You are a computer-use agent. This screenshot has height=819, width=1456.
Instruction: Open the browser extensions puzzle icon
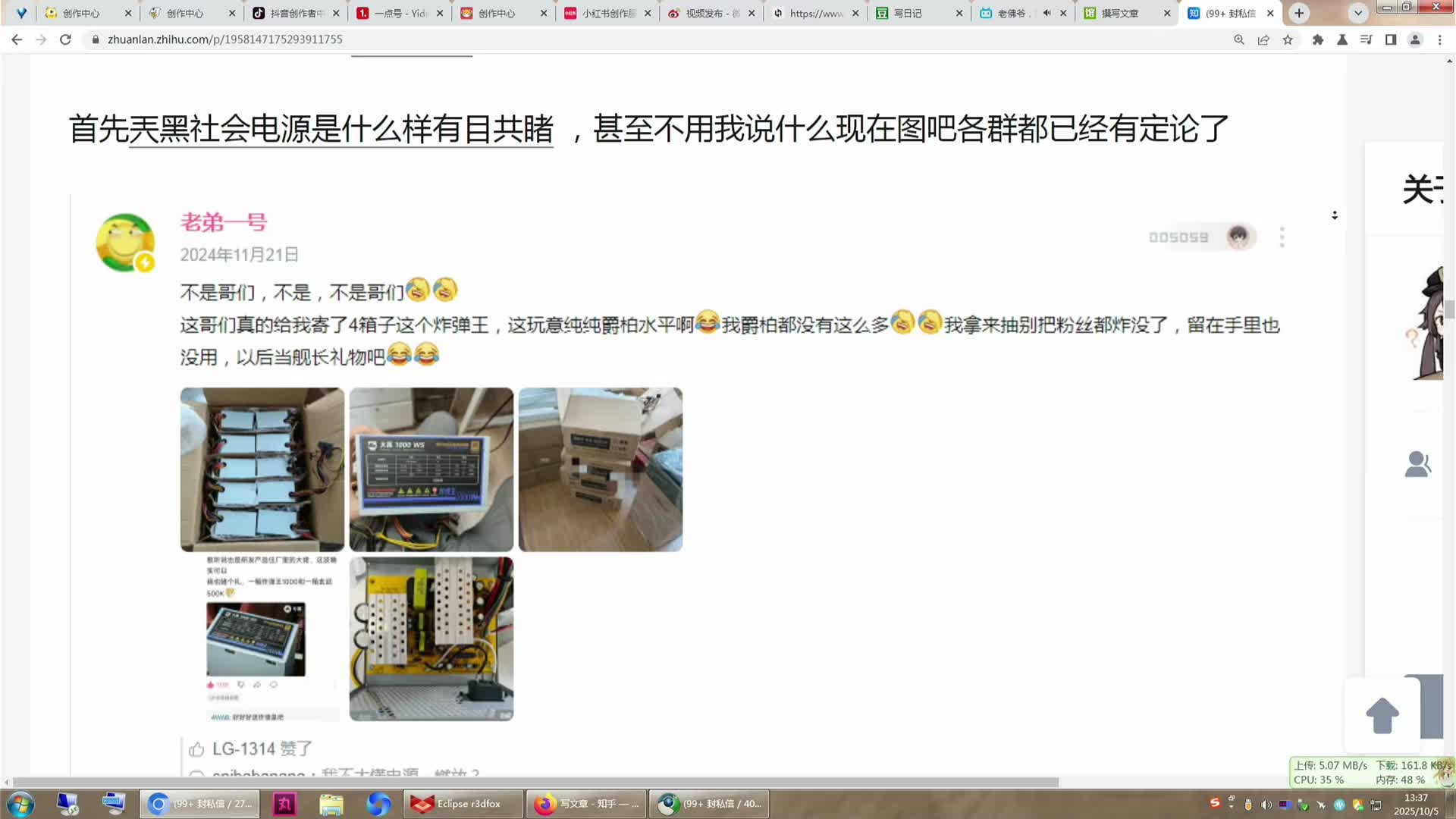tap(1318, 39)
